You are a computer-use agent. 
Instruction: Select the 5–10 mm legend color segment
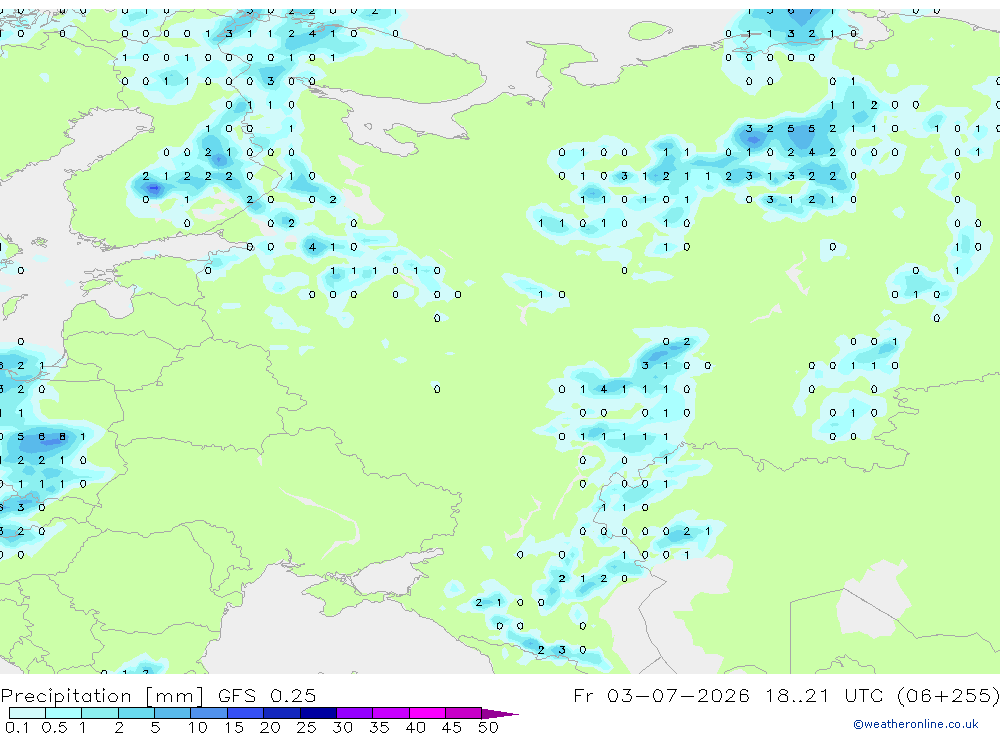172,713
